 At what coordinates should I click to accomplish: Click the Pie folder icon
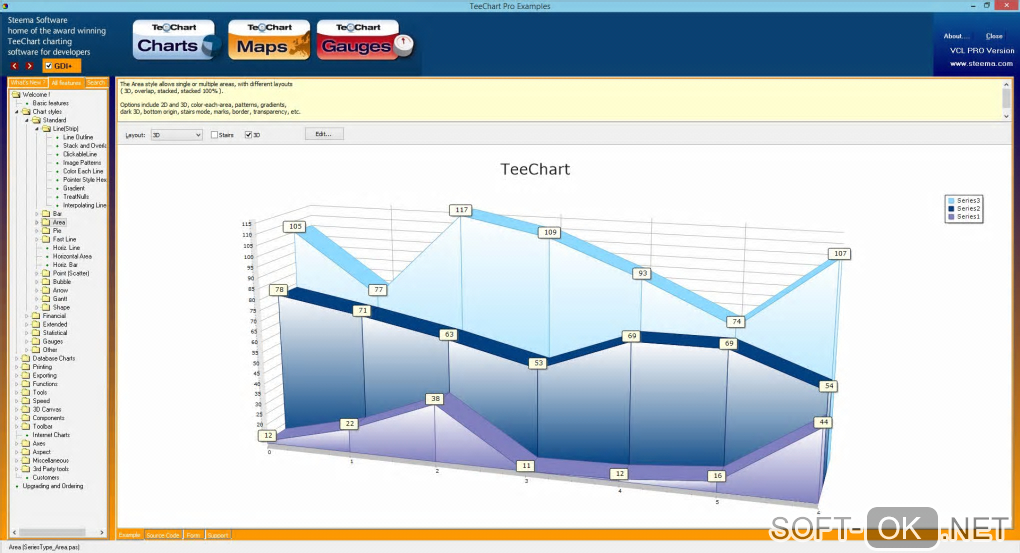coord(46,230)
